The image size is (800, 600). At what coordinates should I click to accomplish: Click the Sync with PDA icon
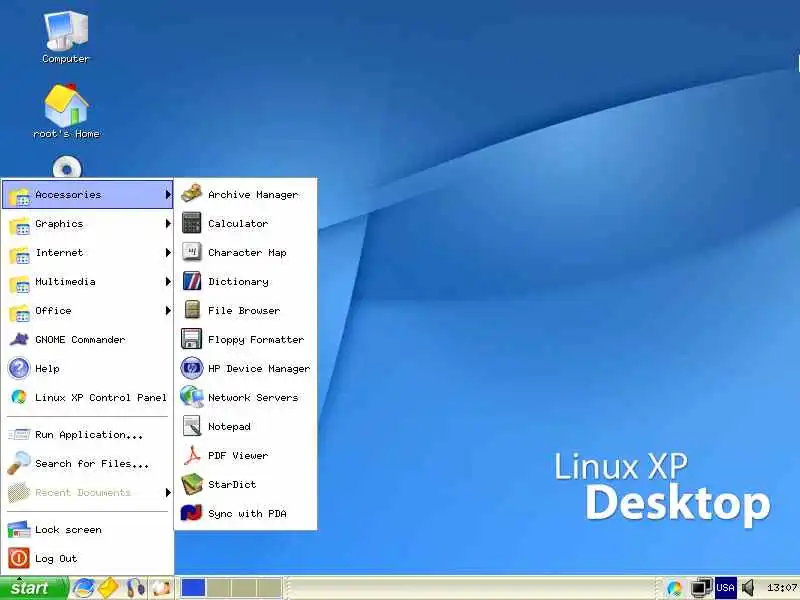(192, 513)
